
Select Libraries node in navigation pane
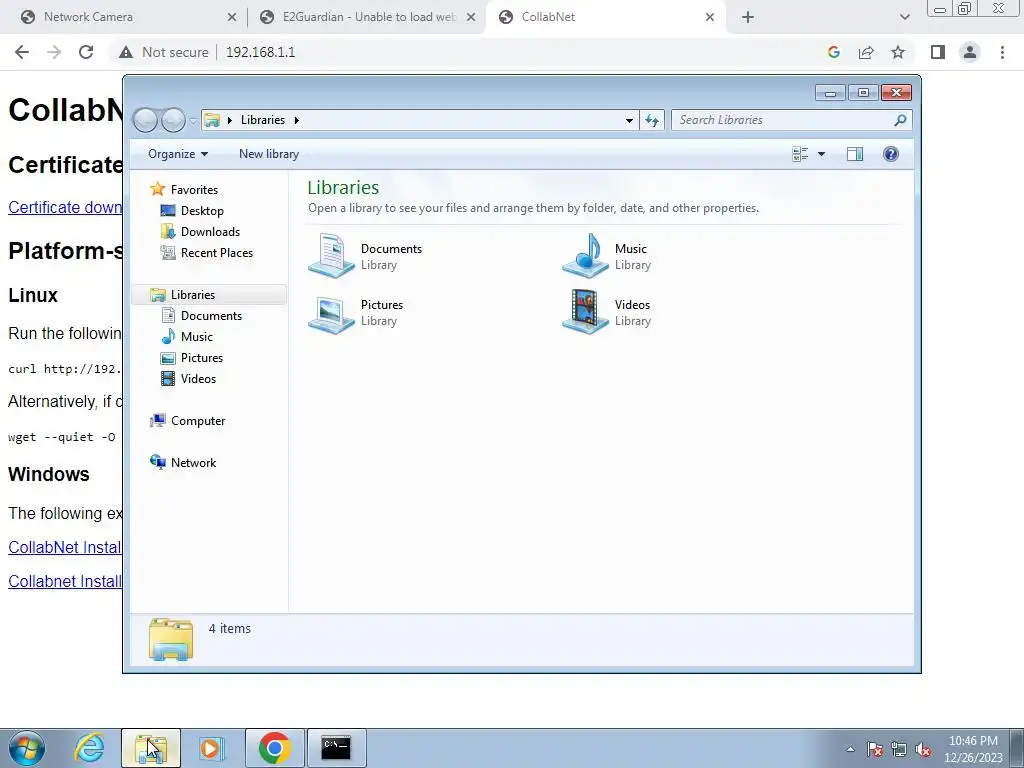tap(209, 295)
